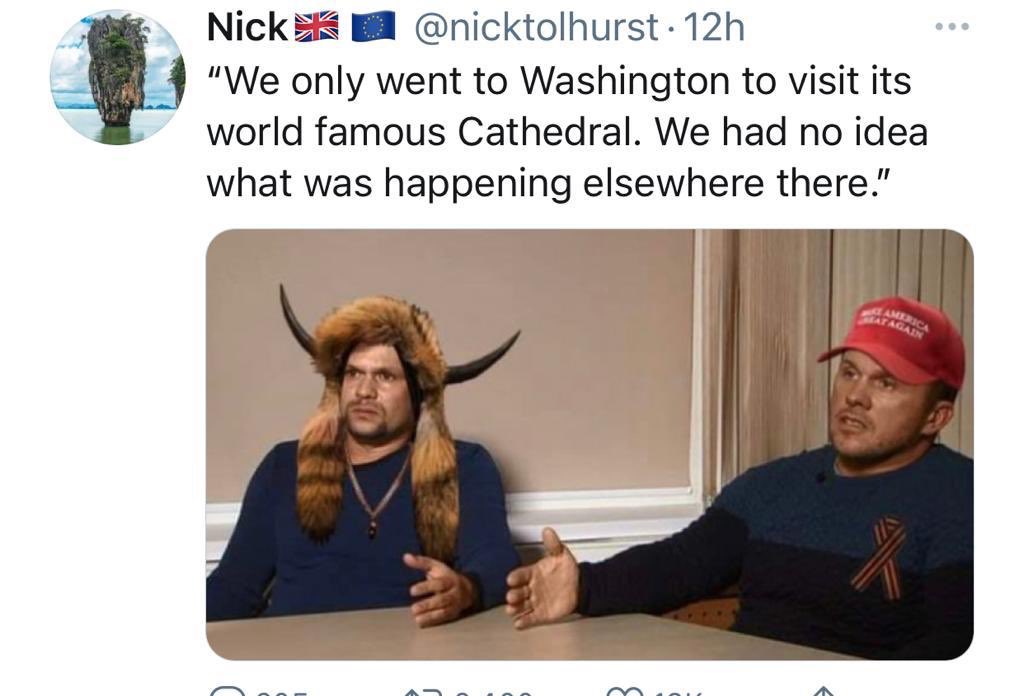Open profile via the display name Nick
The height and width of the screenshot is (696, 1024).
point(248,27)
